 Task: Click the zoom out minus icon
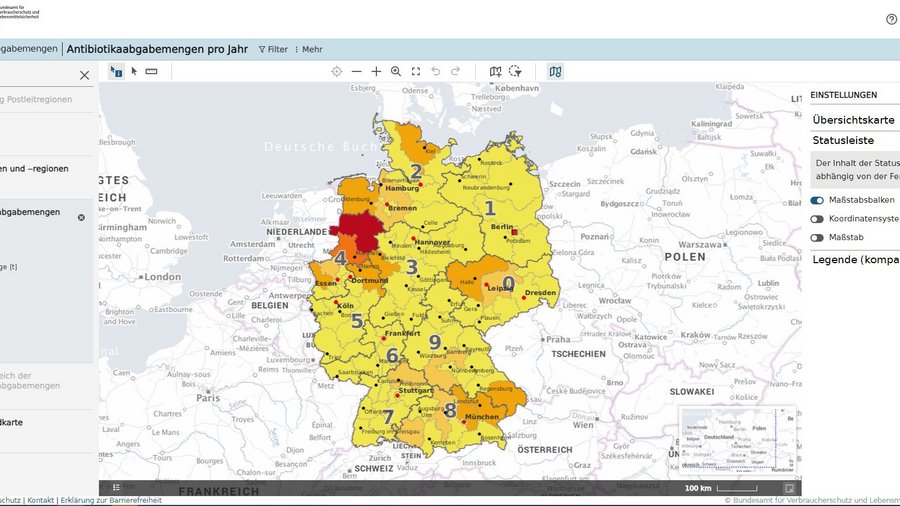(356, 72)
